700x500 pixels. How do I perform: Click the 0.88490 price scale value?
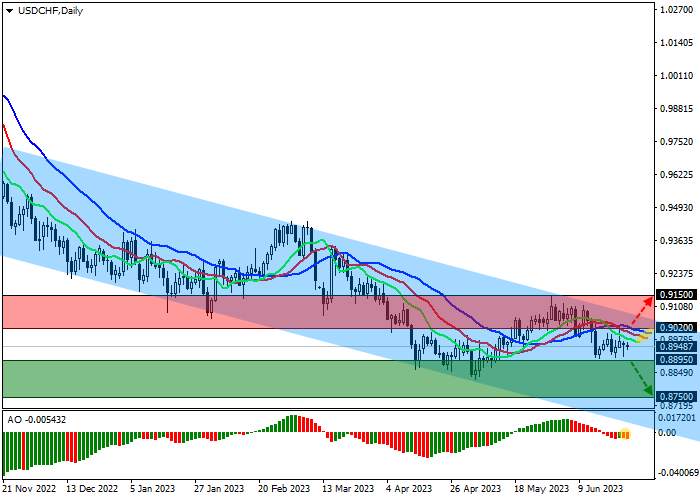click(x=677, y=372)
